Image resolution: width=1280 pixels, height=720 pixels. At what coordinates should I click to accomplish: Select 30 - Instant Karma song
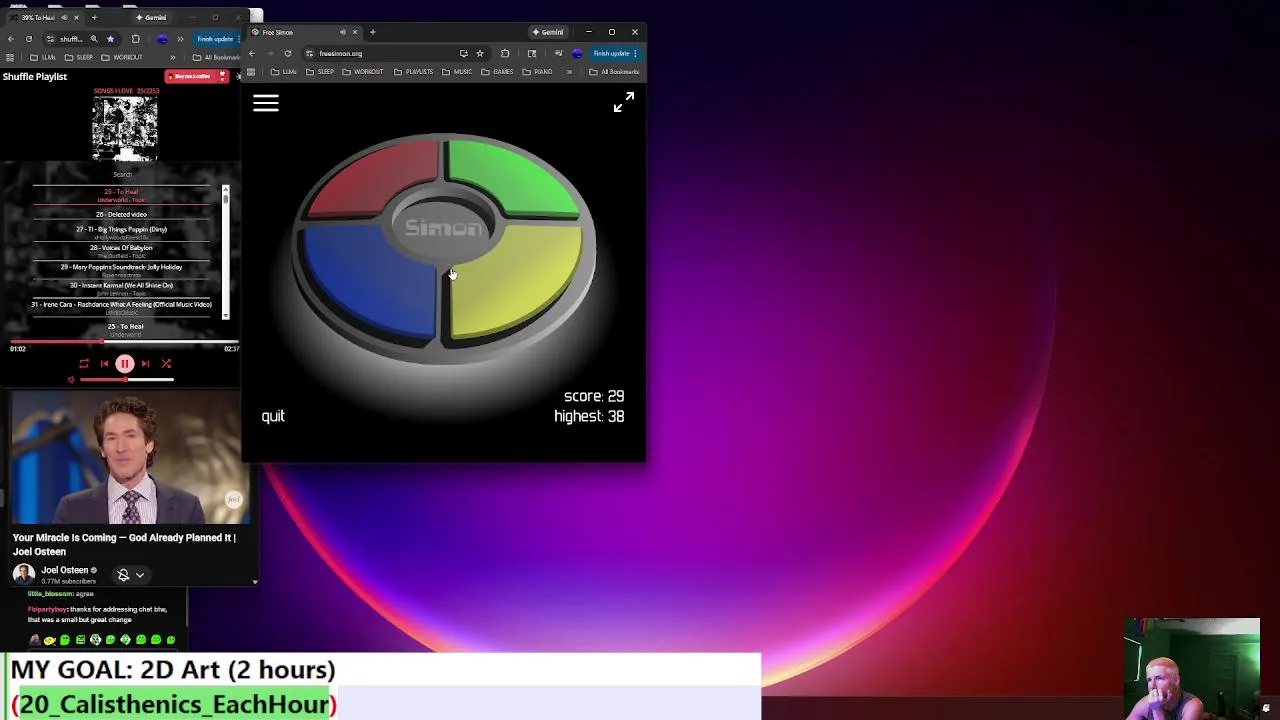coord(121,287)
